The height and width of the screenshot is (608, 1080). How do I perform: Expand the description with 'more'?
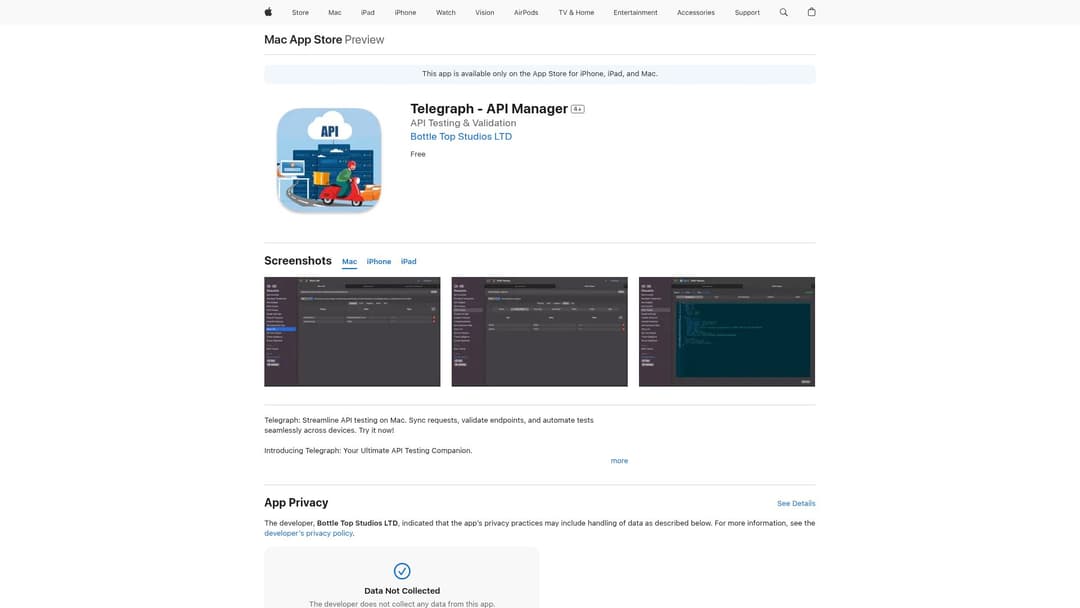click(619, 461)
